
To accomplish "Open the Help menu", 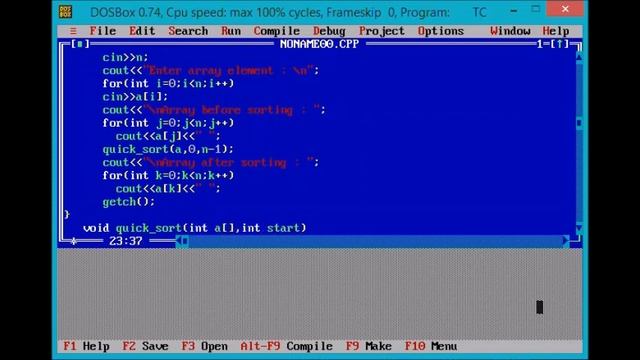I will (x=556, y=31).
